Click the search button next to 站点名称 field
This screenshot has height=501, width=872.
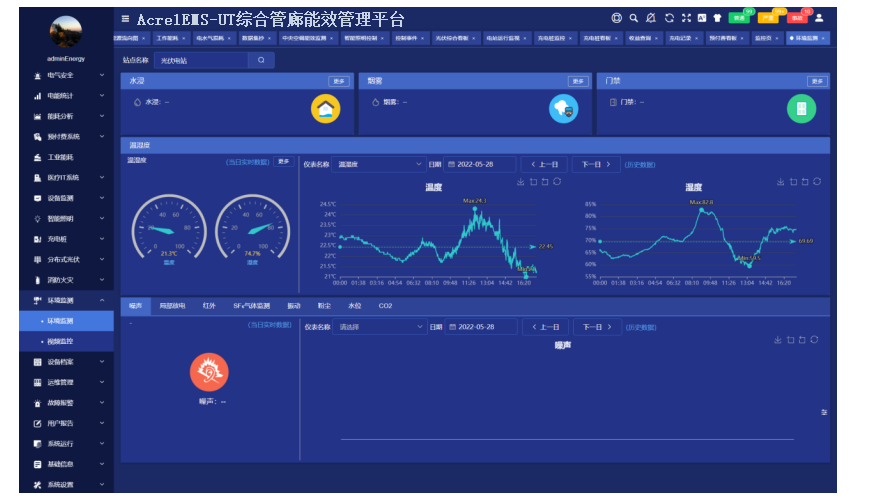tap(261, 60)
